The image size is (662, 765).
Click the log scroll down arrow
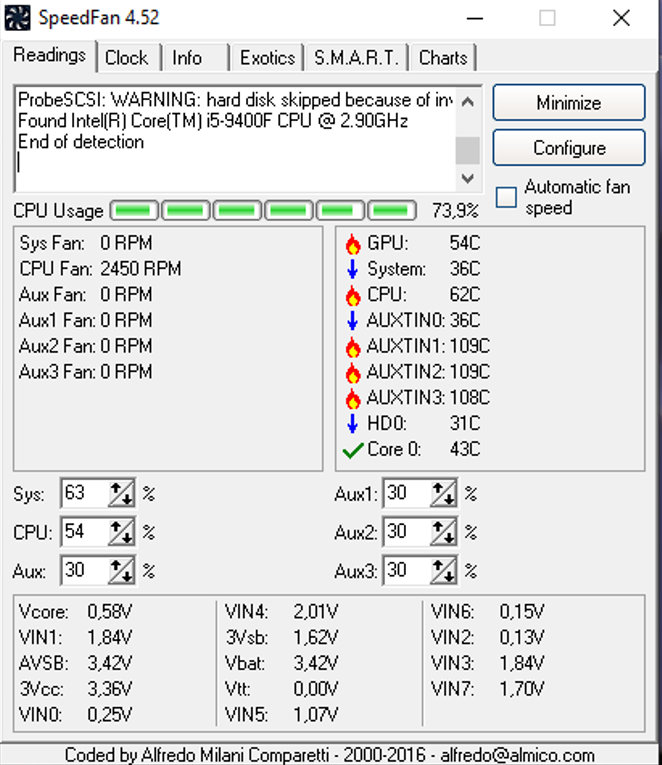468,178
